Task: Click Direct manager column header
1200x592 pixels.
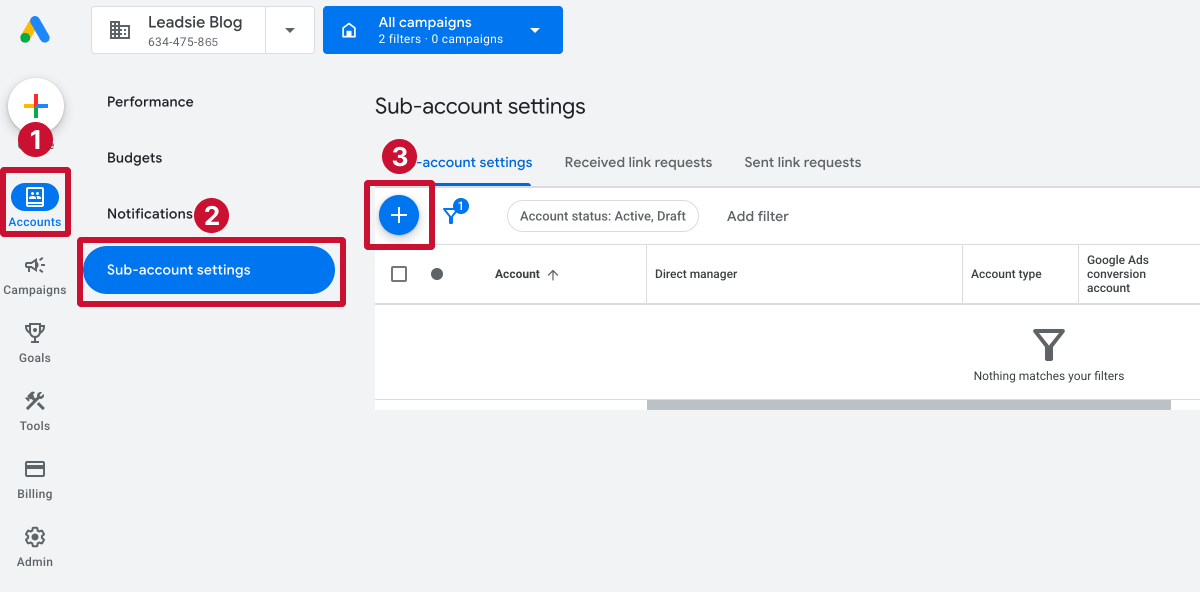Action: pos(696,274)
